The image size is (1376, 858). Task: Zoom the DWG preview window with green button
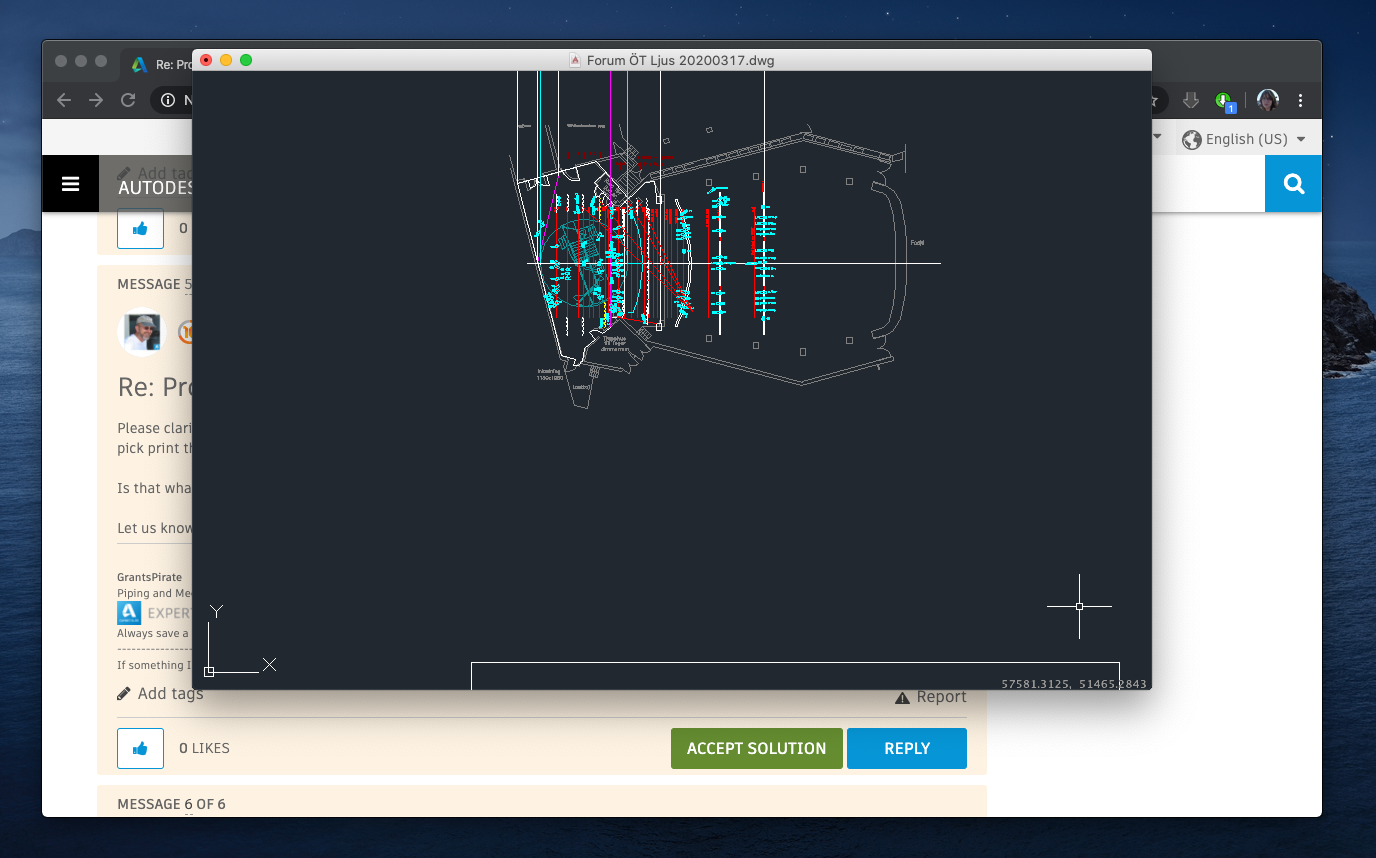[246, 60]
